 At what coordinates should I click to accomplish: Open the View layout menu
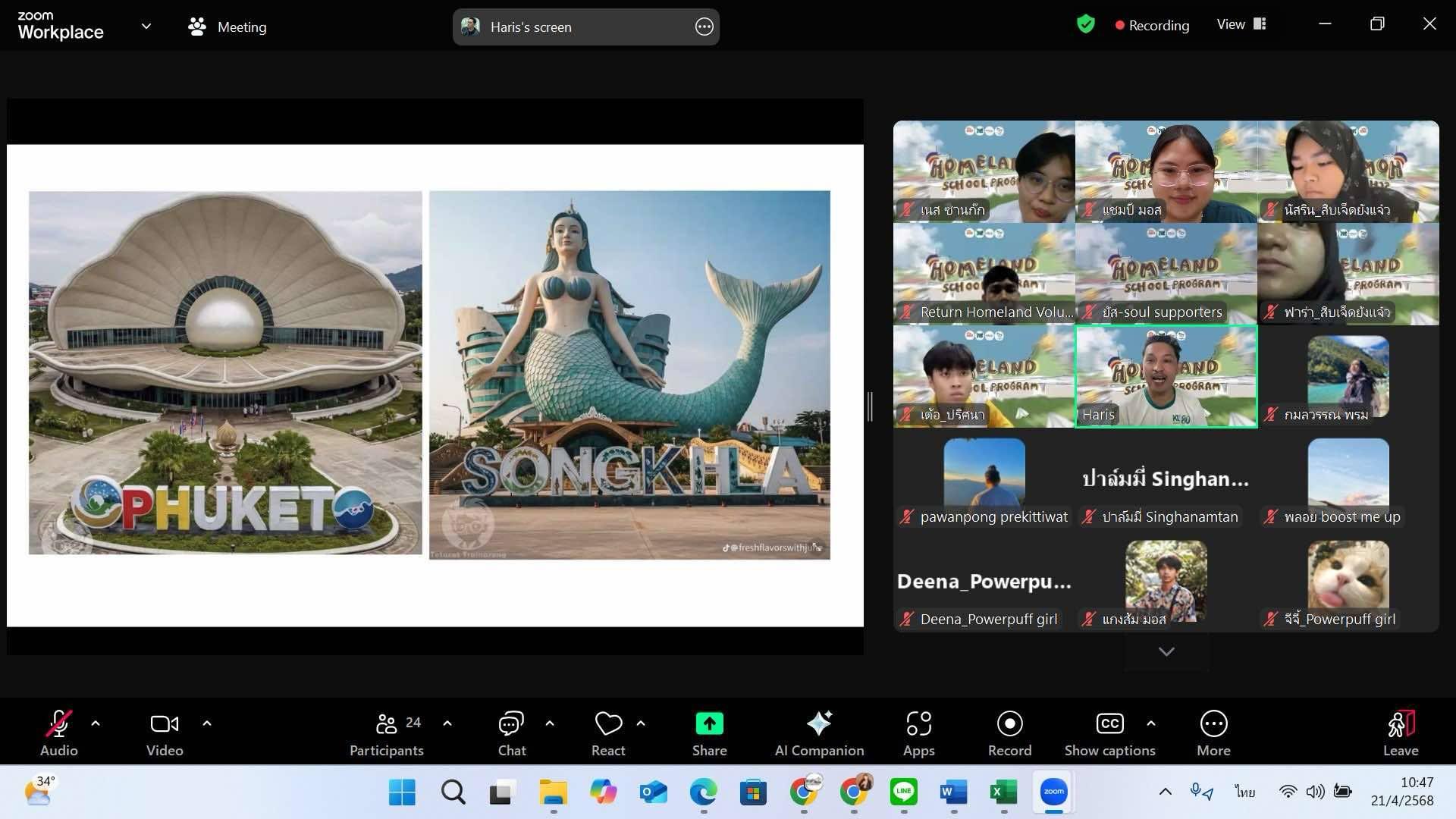click(x=1241, y=24)
